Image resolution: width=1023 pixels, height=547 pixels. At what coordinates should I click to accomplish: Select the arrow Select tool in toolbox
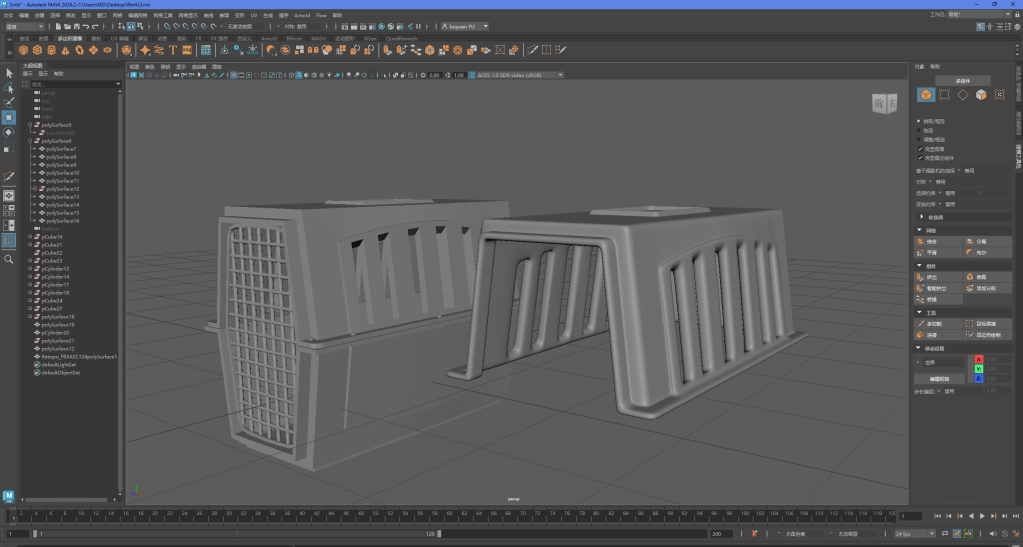pos(9,73)
